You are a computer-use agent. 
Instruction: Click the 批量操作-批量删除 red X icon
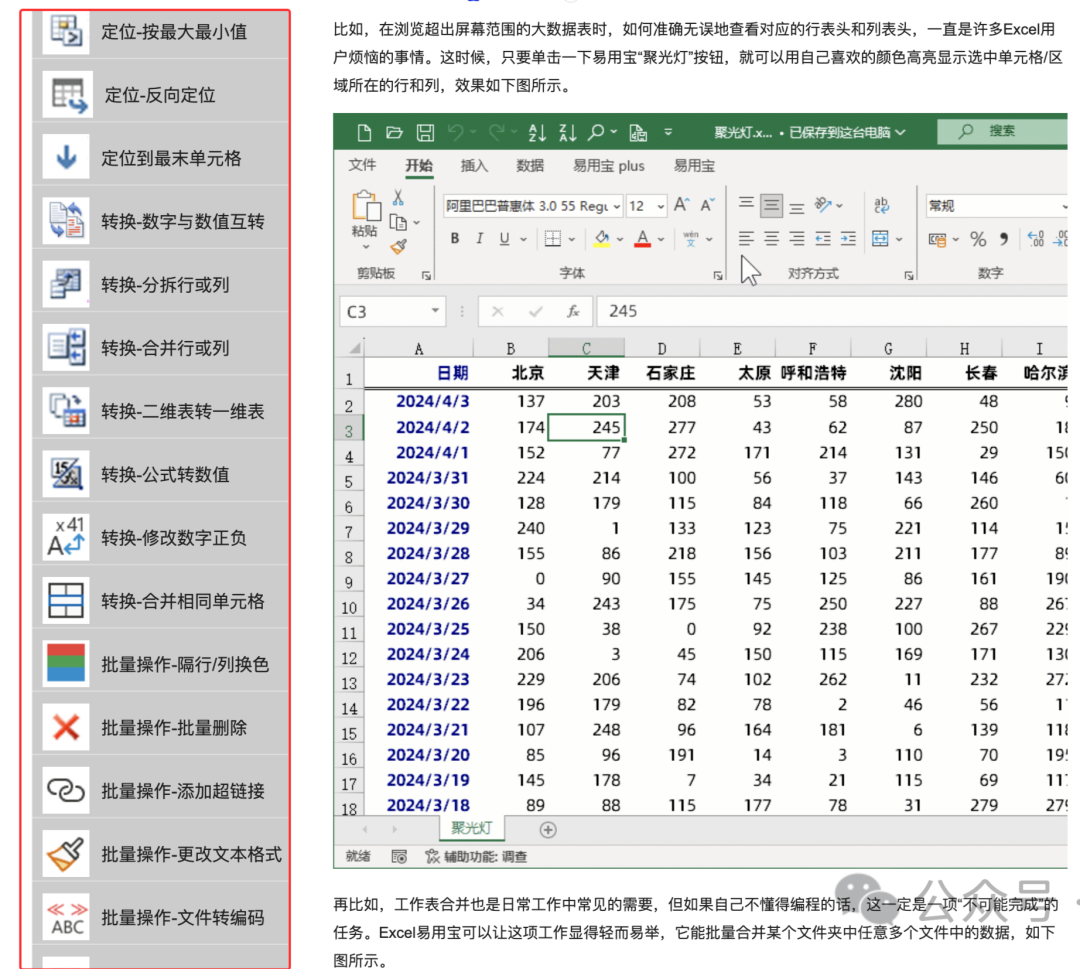(66, 727)
